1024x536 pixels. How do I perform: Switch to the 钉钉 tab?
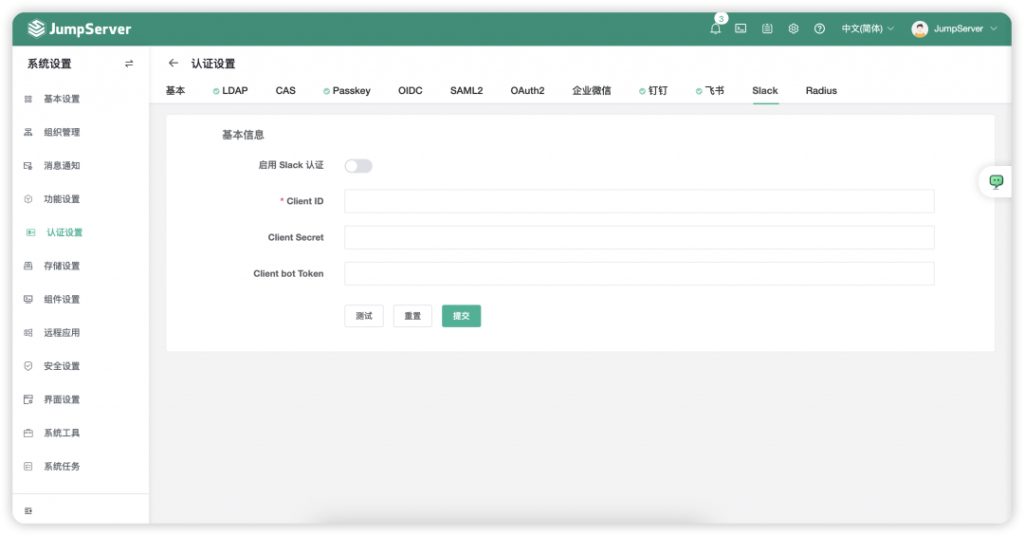click(x=653, y=91)
